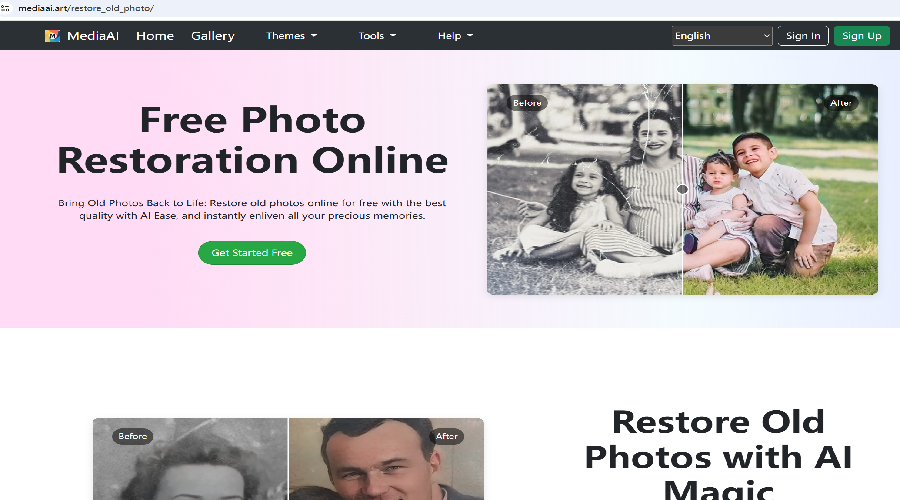Click the MediaAI logo icon

coord(52,36)
